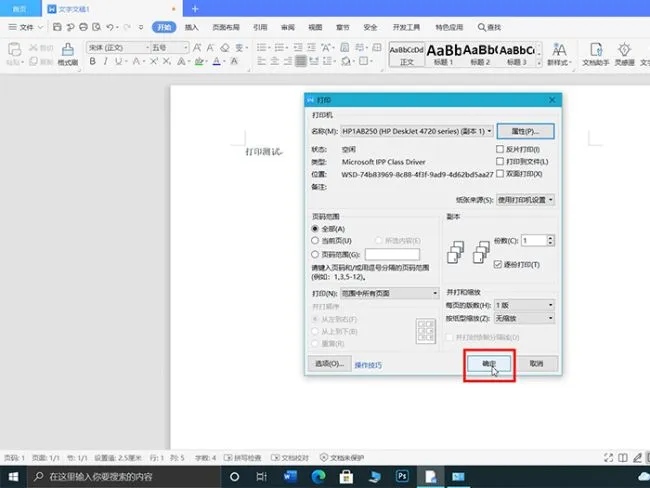Click the Windows Start button
The image size is (650, 488).
coord(13,477)
